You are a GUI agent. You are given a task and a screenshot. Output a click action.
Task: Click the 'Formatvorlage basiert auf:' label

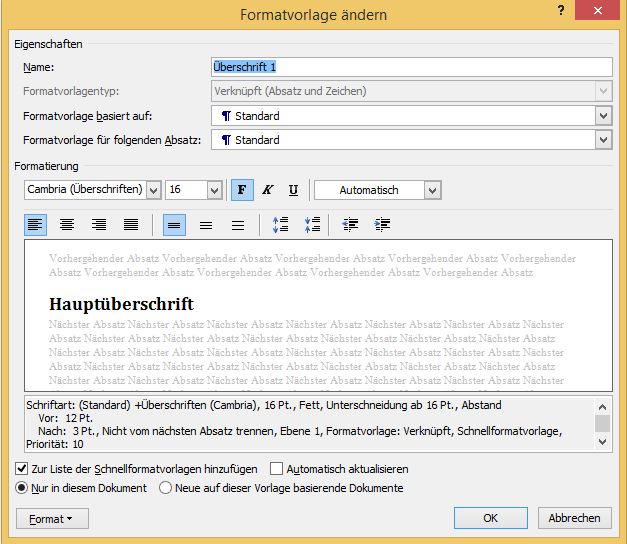pos(87,116)
